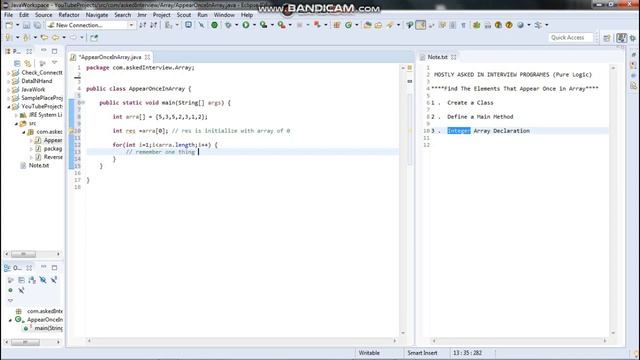The width and height of the screenshot is (640, 360).
Task: Toggle Mark Occurrences highlighted toolbar button
Action: (x=420, y=25)
